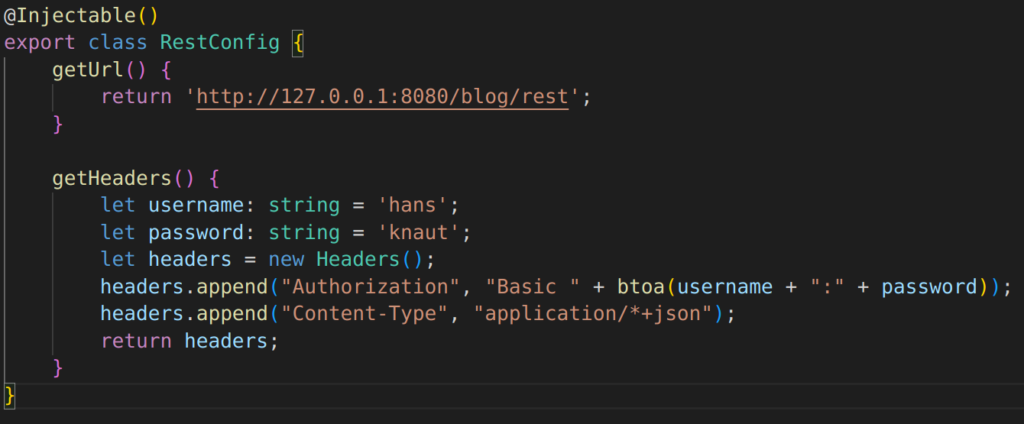Place cursor on RestConfig class name
The height and width of the screenshot is (424, 1024).
(219, 42)
